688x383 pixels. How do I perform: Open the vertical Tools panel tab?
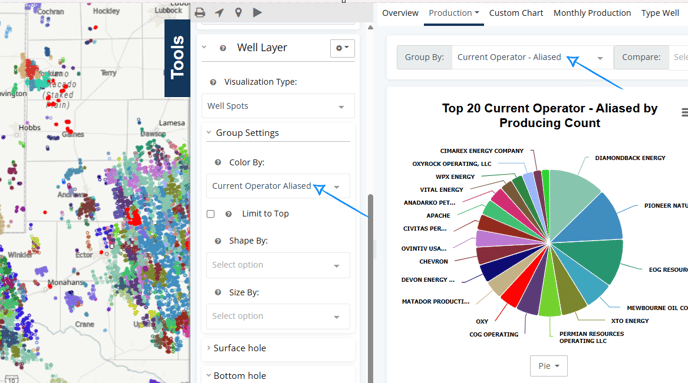(x=177, y=58)
